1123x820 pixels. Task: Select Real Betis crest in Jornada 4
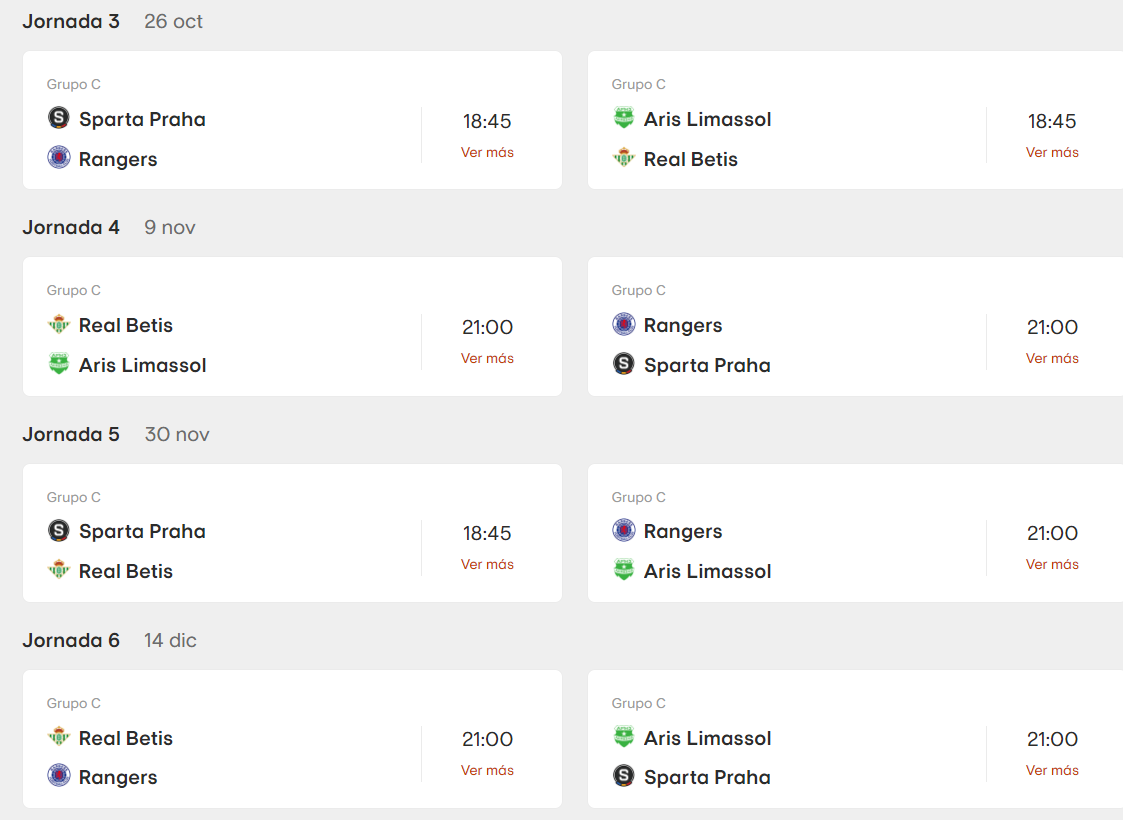[x=59, y=325]
